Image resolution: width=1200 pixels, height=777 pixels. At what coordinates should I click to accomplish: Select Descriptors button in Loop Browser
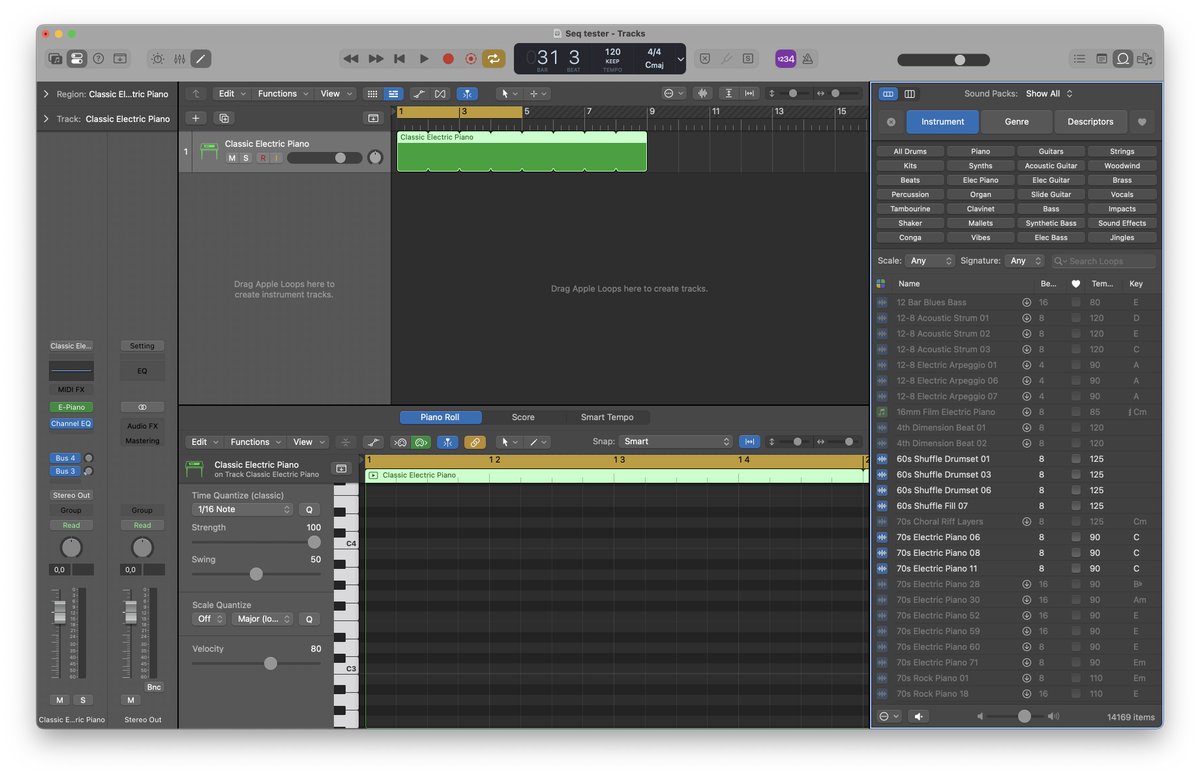1090,122
